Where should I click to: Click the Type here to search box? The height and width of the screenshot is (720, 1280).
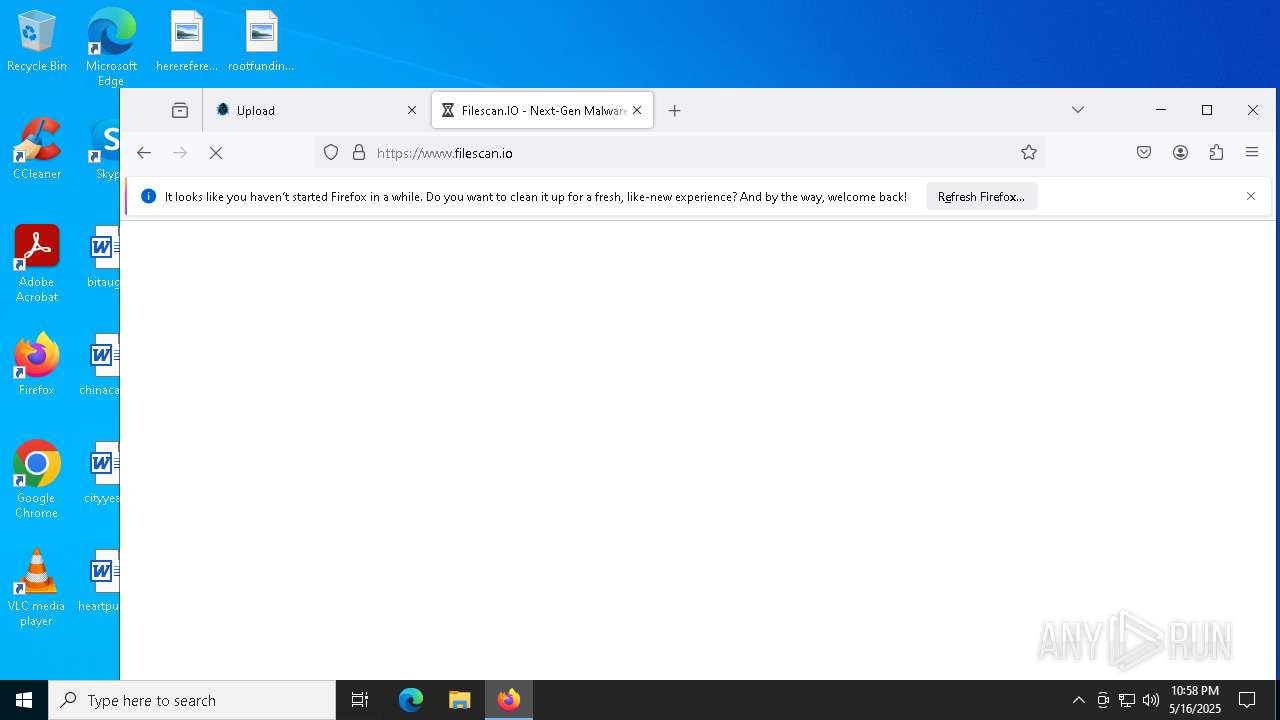192,700
